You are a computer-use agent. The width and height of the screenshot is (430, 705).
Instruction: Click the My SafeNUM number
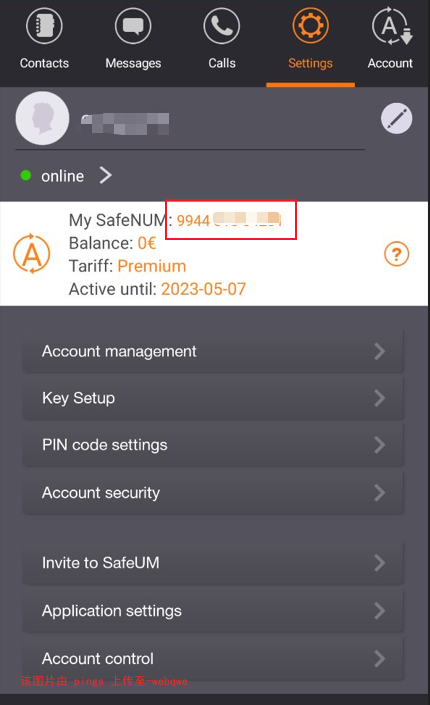tap(229, 220)
